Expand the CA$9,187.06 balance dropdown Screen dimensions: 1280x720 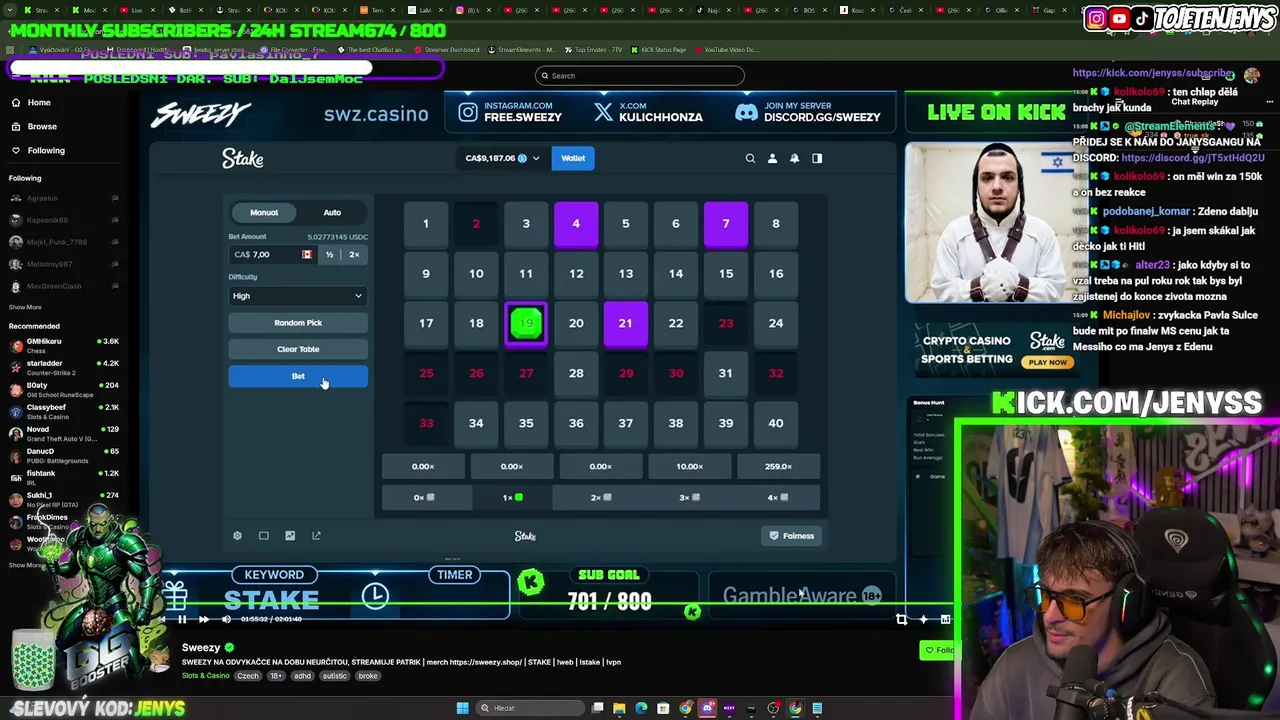502,158
